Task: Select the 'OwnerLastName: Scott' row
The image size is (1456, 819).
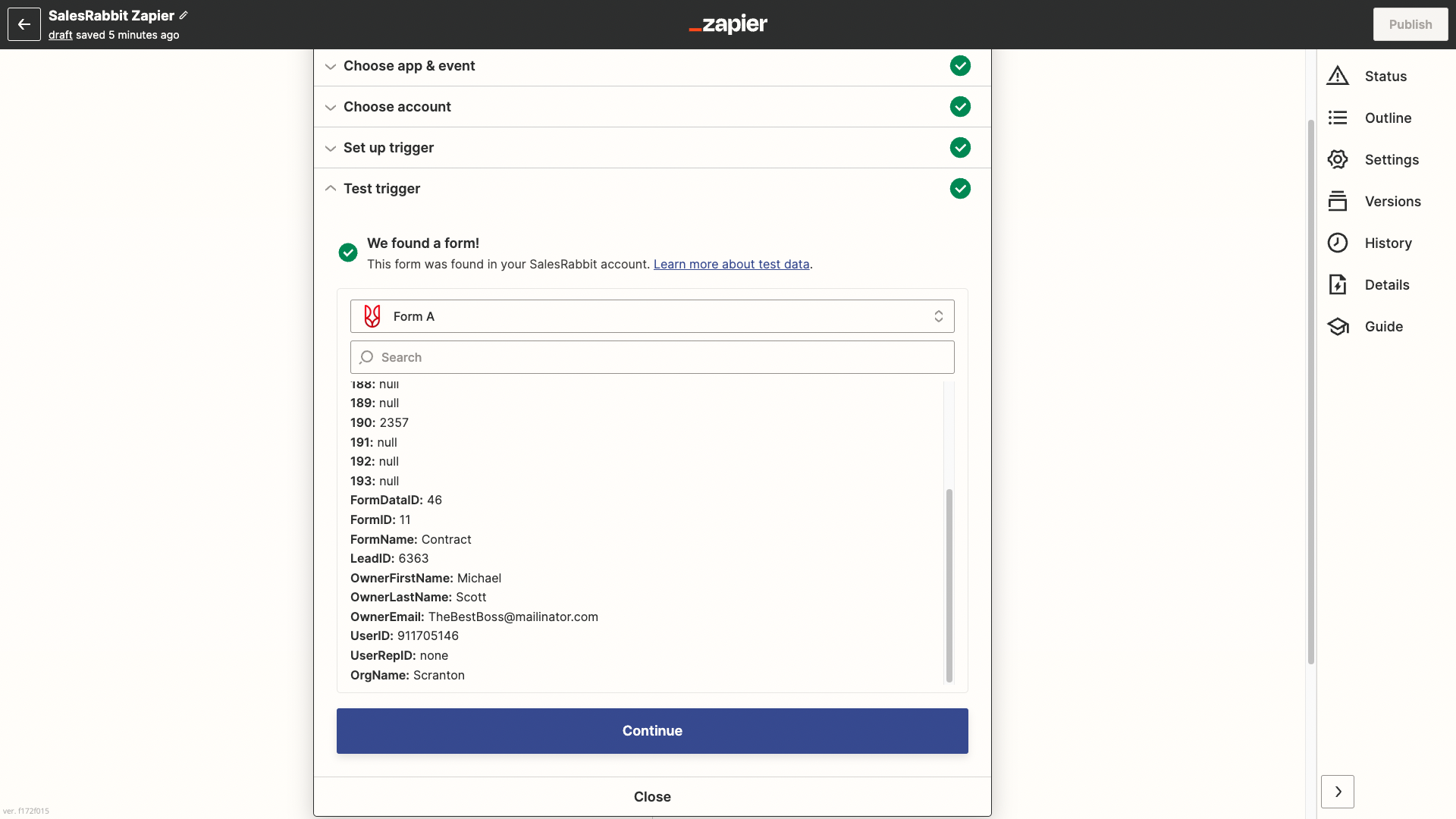Action: (x=418, y=597)
